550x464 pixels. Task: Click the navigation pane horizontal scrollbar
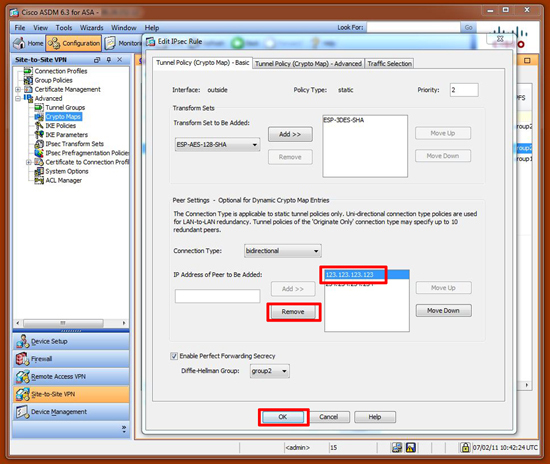click(x=71, y=323)
